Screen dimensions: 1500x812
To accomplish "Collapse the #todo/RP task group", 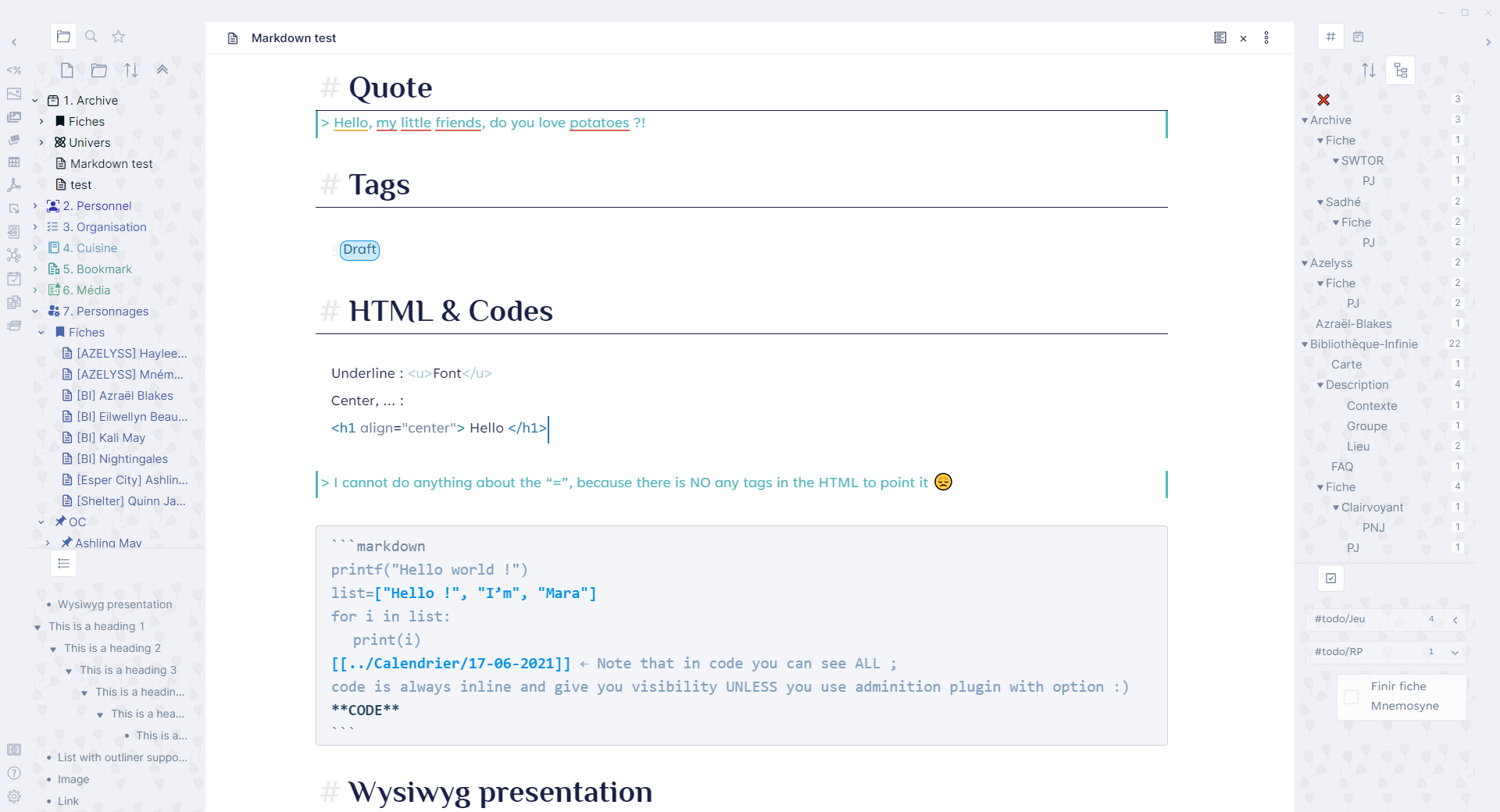I will [x=1455, y=653].
